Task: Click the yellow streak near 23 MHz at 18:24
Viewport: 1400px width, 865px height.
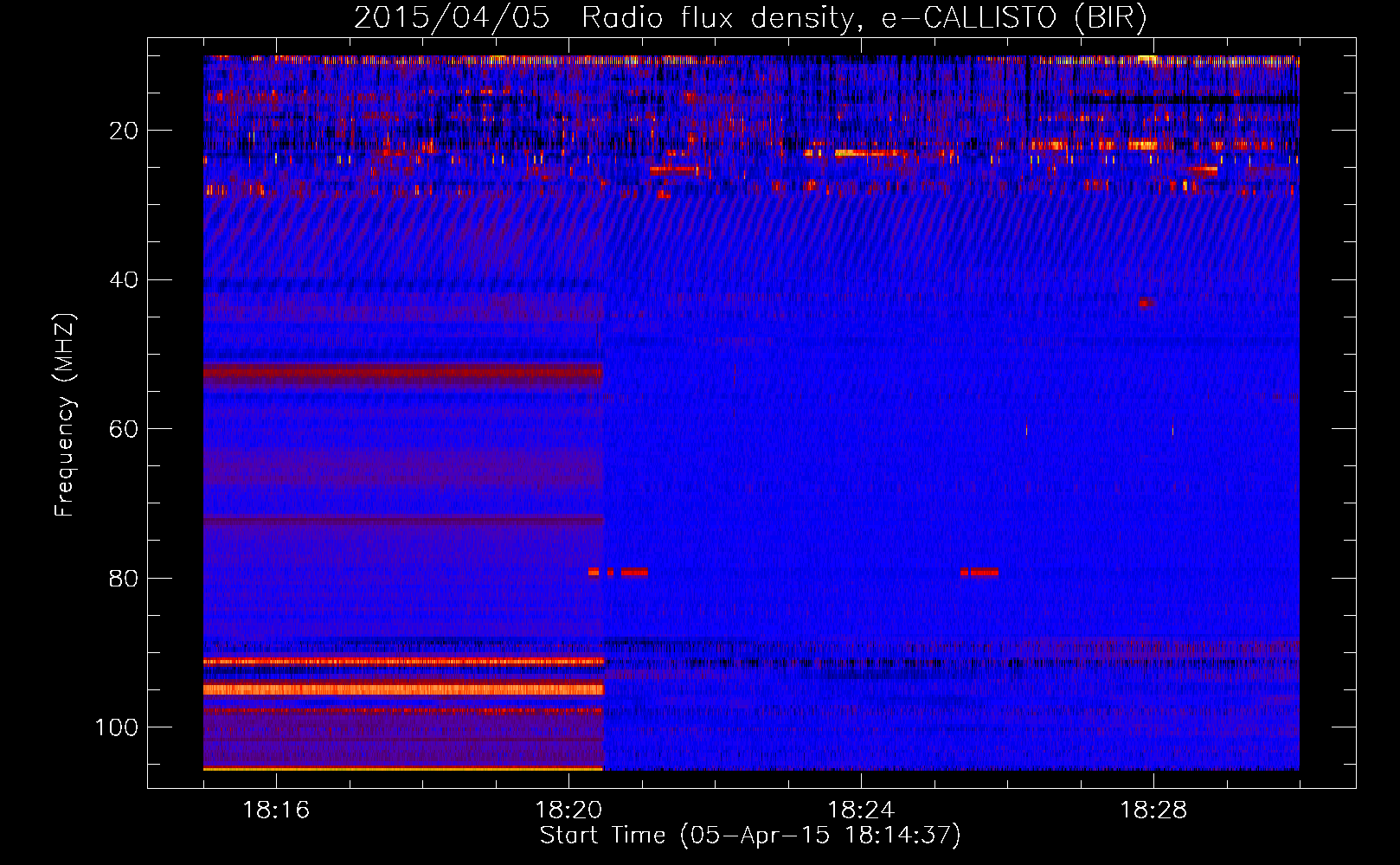Action: [867, 153]
